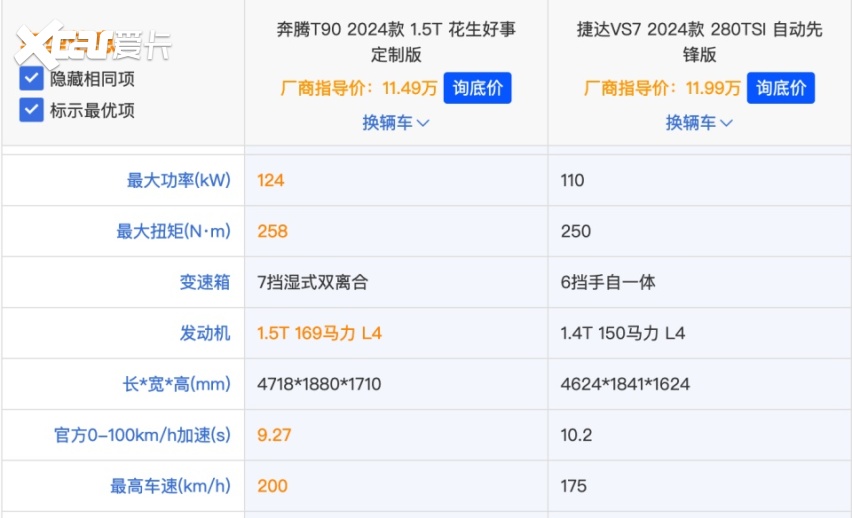
Task: Select the 175 top speed value
Action: coord(574,485)
